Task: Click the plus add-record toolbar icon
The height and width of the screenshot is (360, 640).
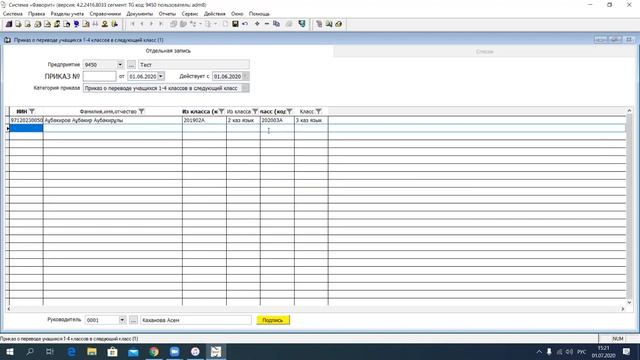Action: [x=257, y=24]
